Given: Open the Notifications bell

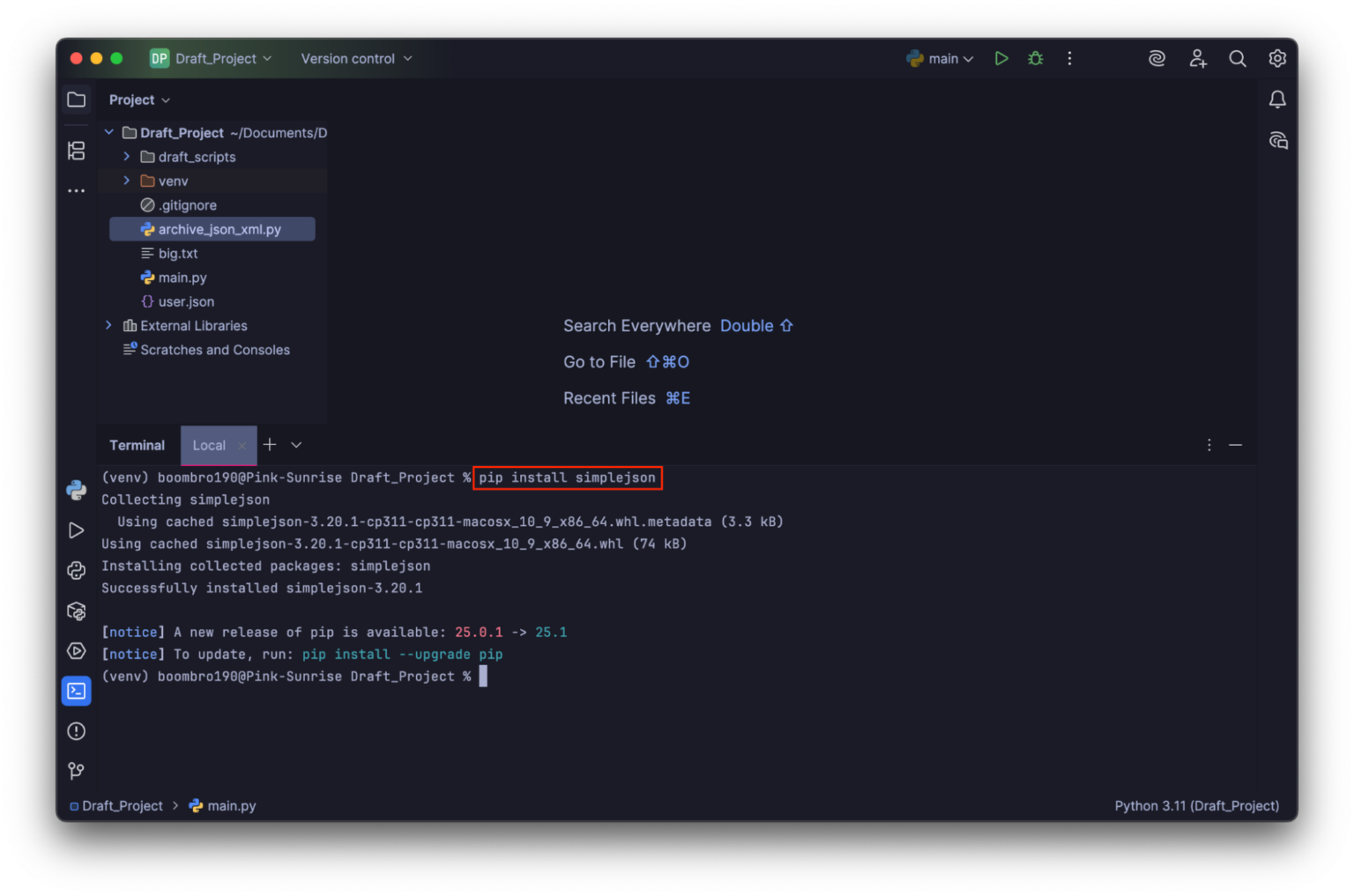Looking at the screenshot, I should (x=1277, y=99).
